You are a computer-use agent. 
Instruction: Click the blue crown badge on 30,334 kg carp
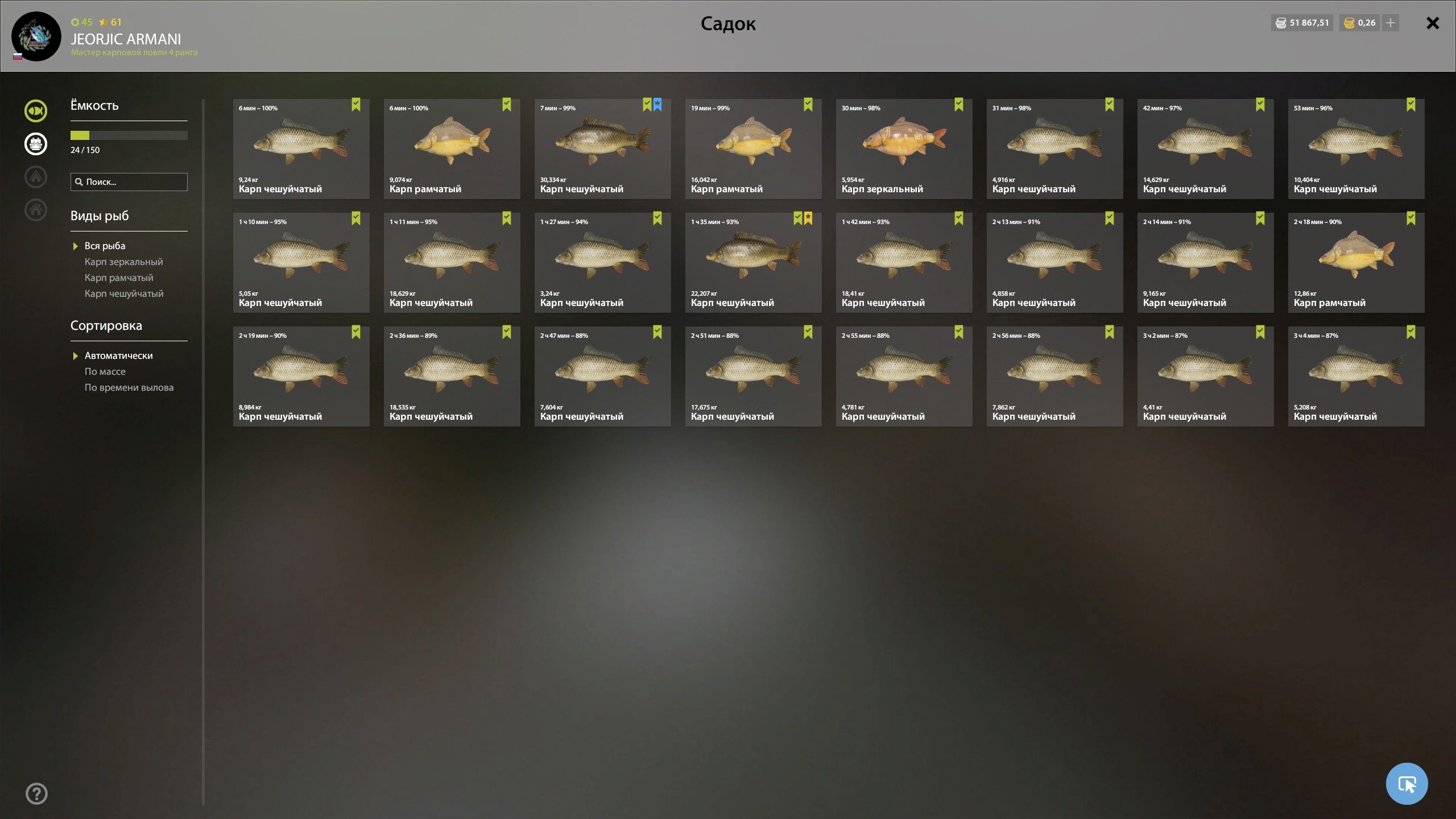(x=657, y=104)
